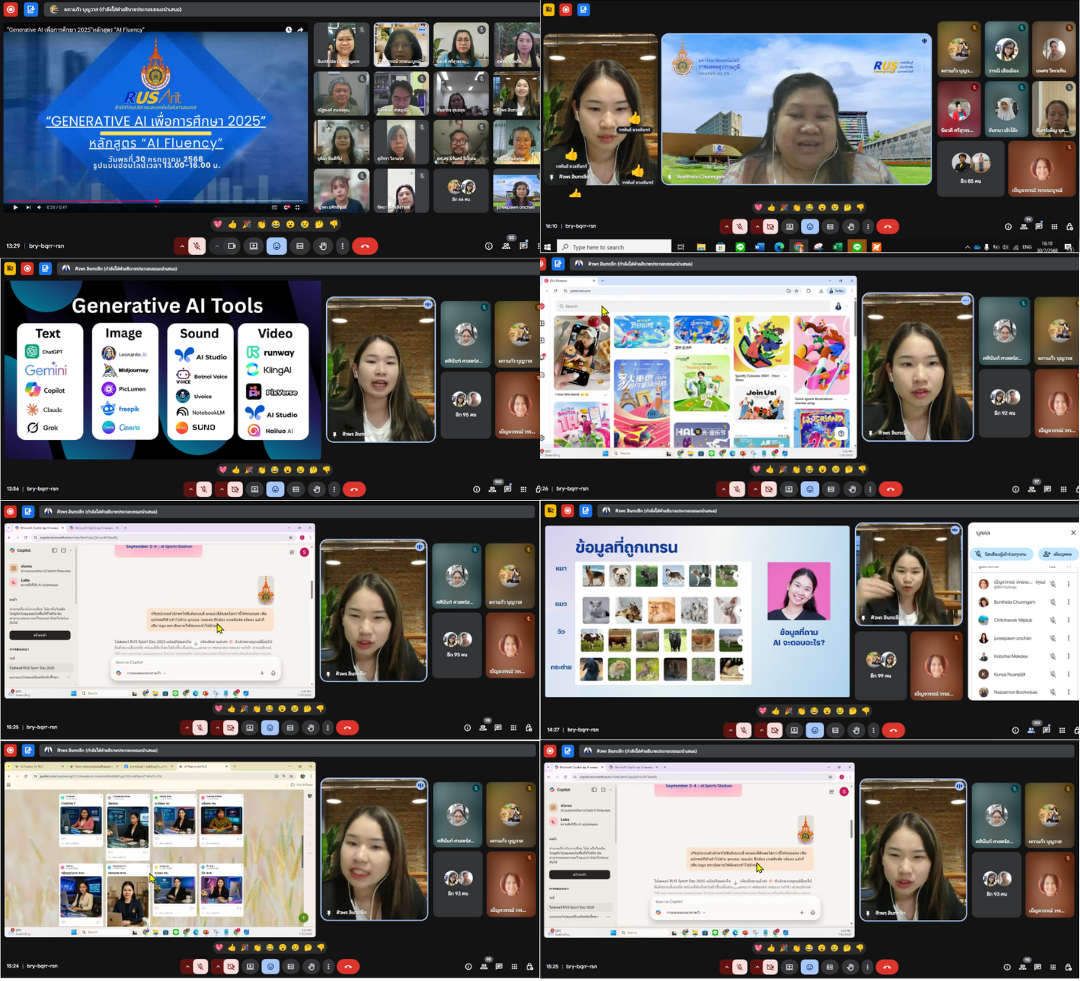This screenshot has width=1080, height=981.
Task: Open more options for Bunthida Chunngam
Action: click(x=1069, y=602)
